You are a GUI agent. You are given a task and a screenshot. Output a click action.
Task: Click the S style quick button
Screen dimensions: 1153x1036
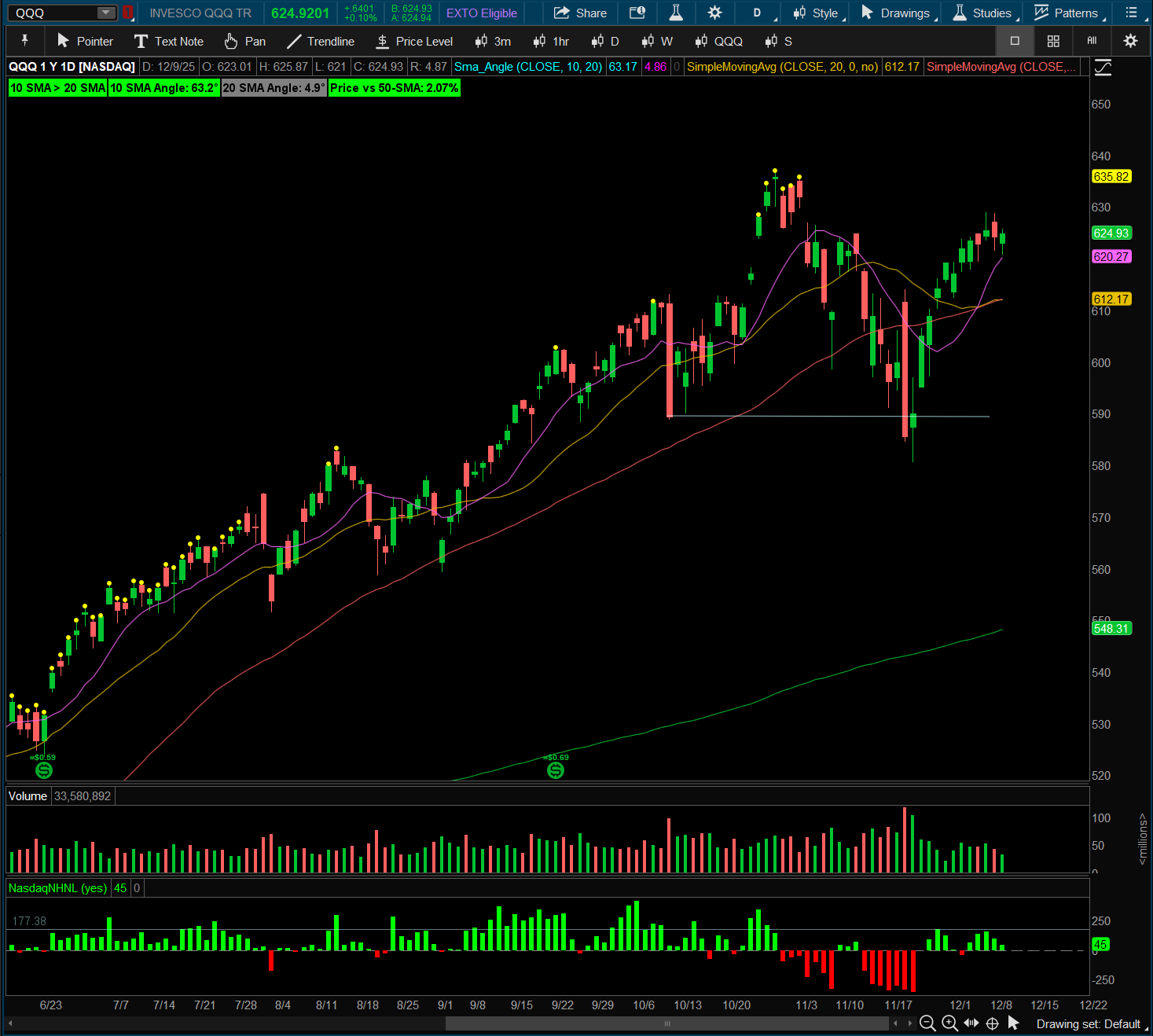coord(778,41)
